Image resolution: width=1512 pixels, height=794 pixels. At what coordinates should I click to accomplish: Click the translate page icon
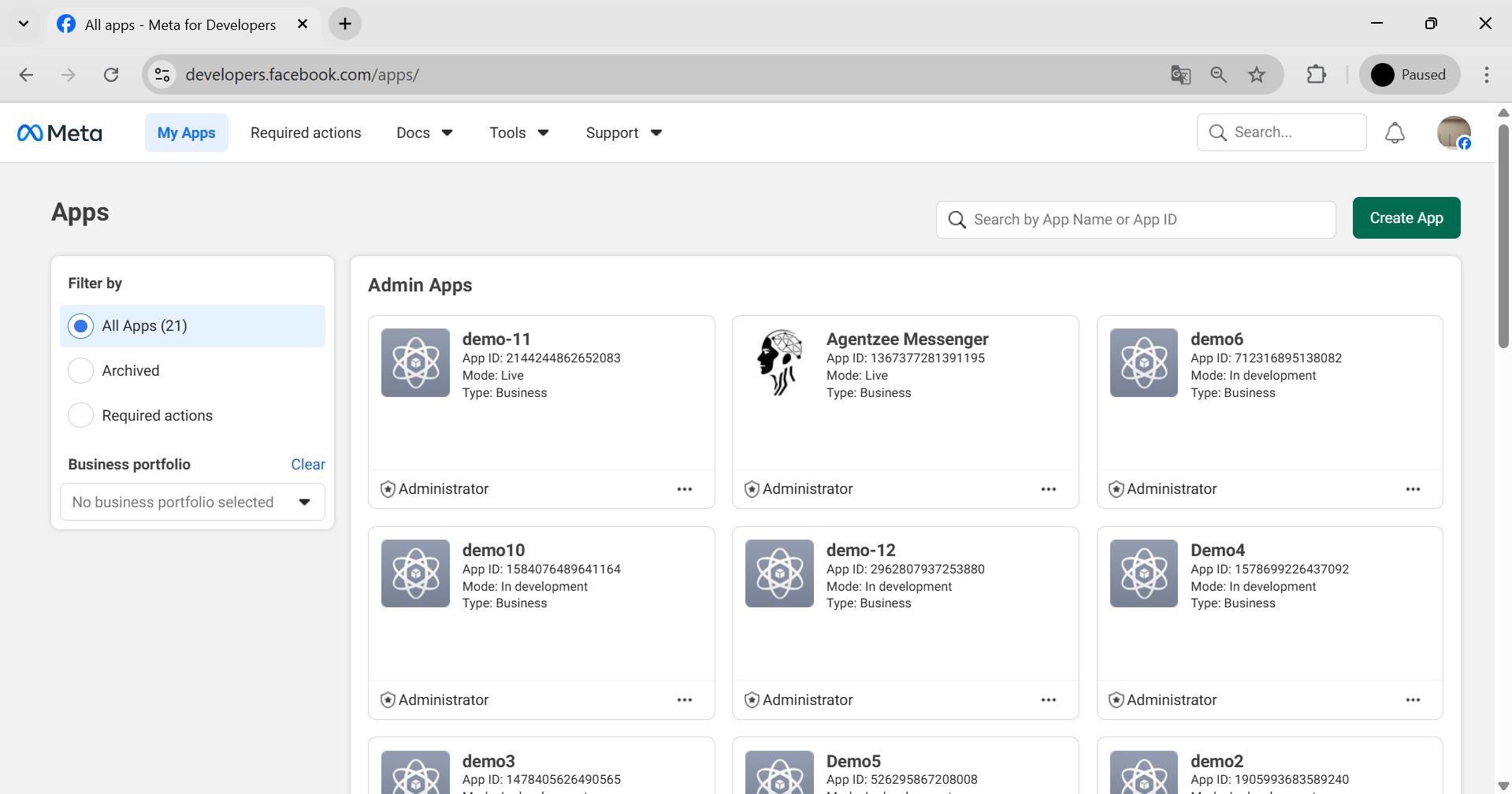click(1180, 75)
